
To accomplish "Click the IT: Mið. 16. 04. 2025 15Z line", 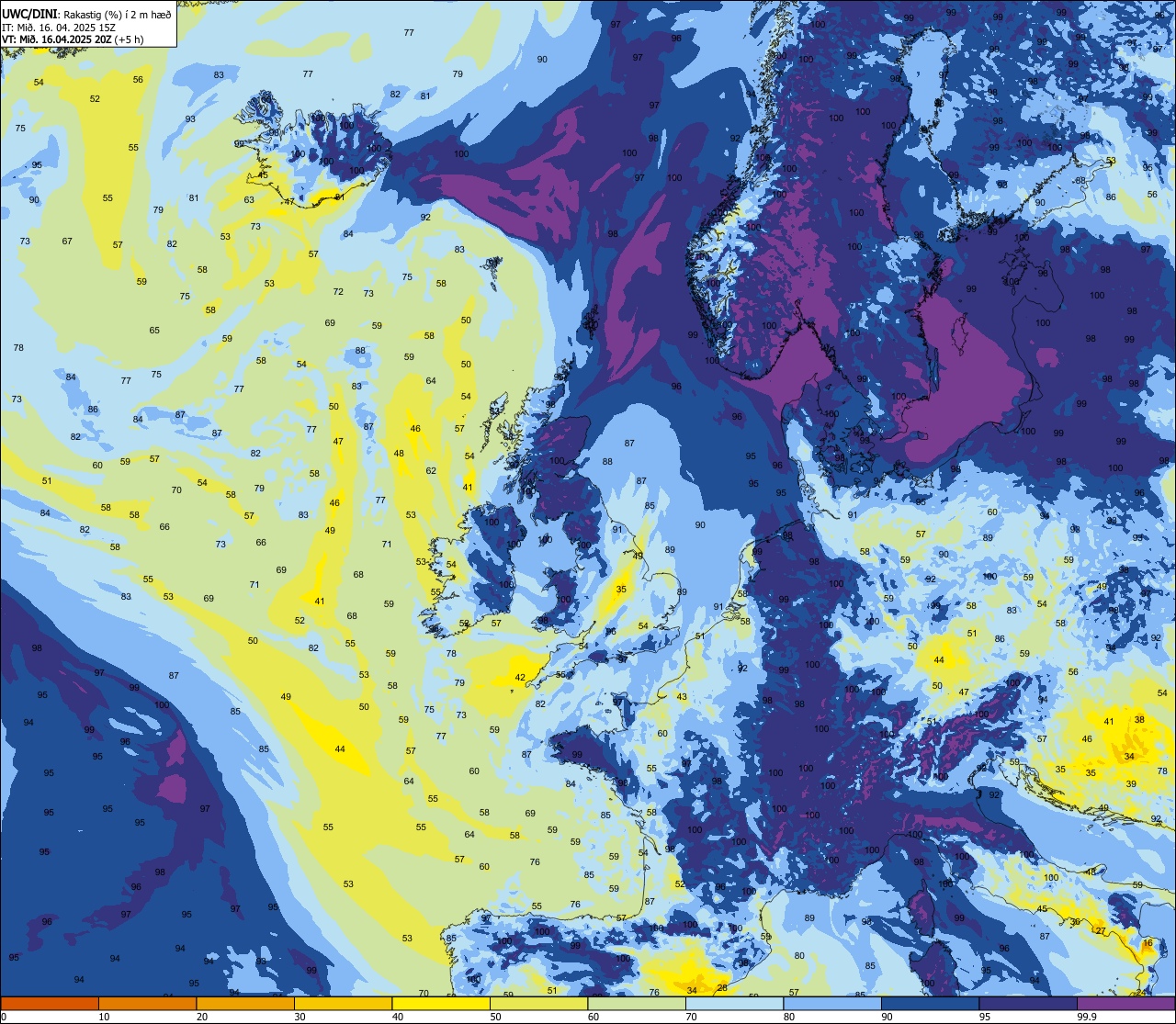I will 57,28.
